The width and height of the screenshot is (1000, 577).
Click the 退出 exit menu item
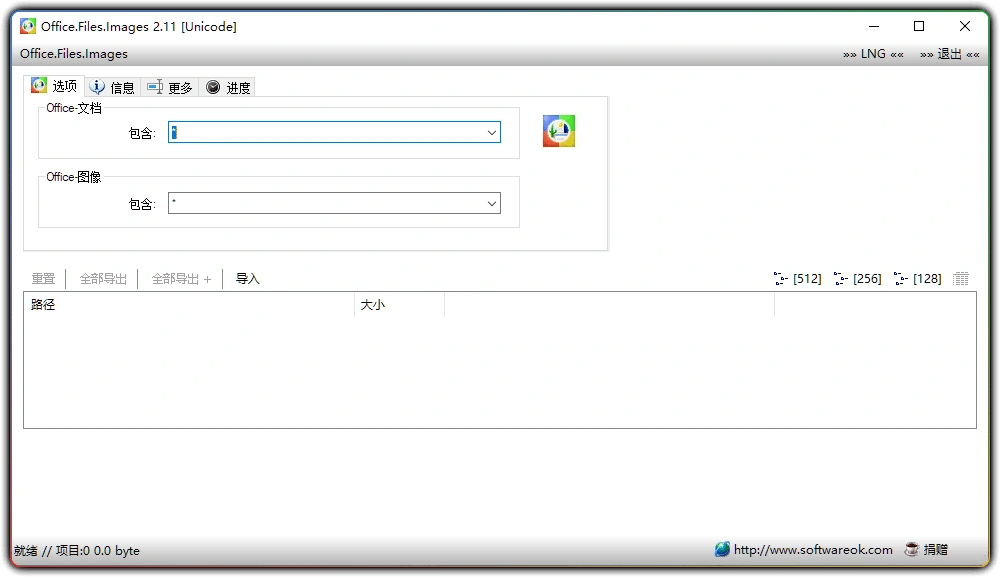tap(949, 54)
